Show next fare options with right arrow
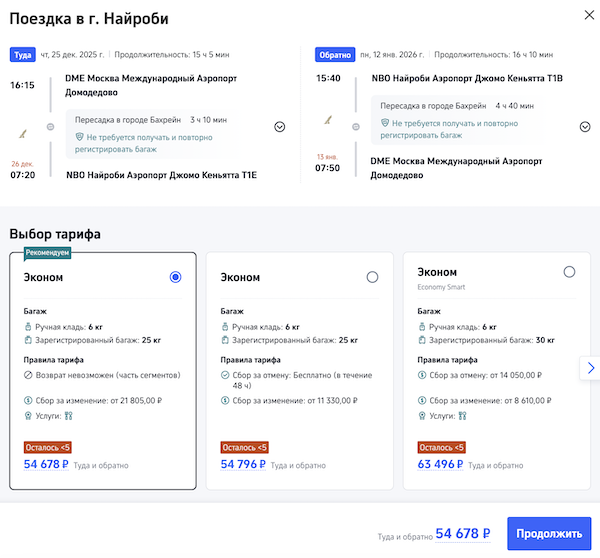Viewport: 600px width, 558px height. coord(590,368)
